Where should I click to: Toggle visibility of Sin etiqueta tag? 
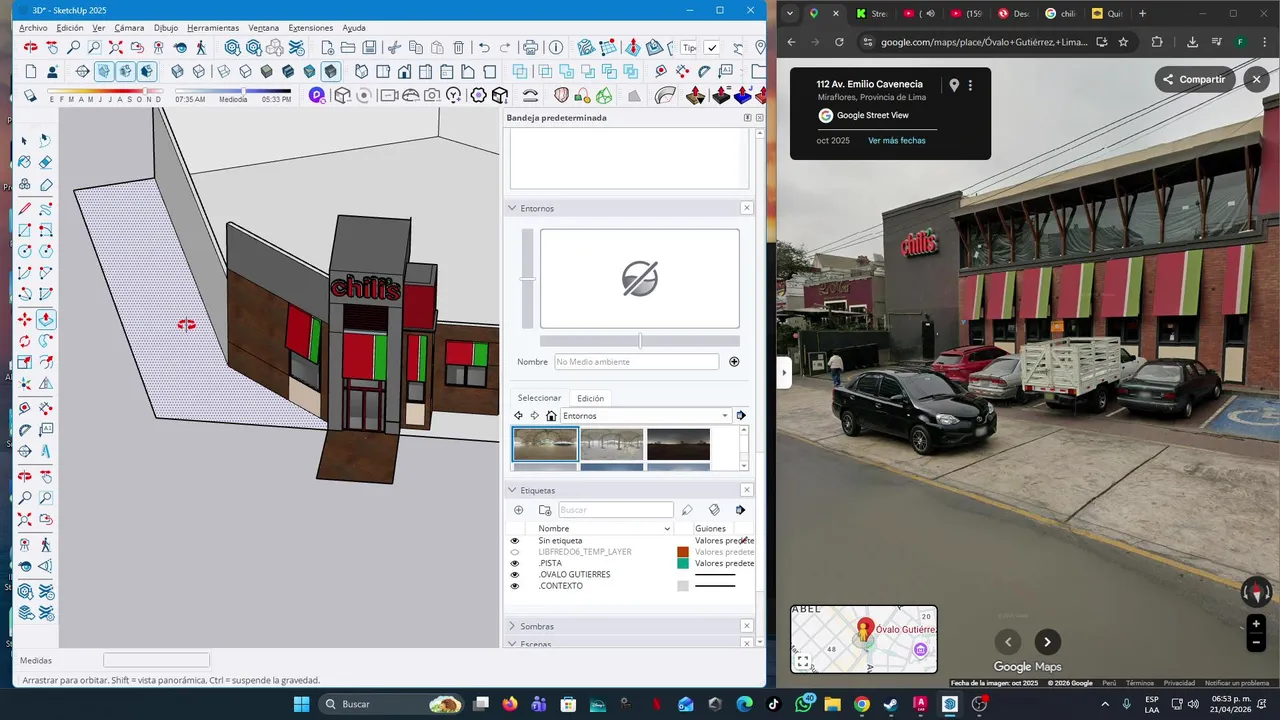pos(515,541)
